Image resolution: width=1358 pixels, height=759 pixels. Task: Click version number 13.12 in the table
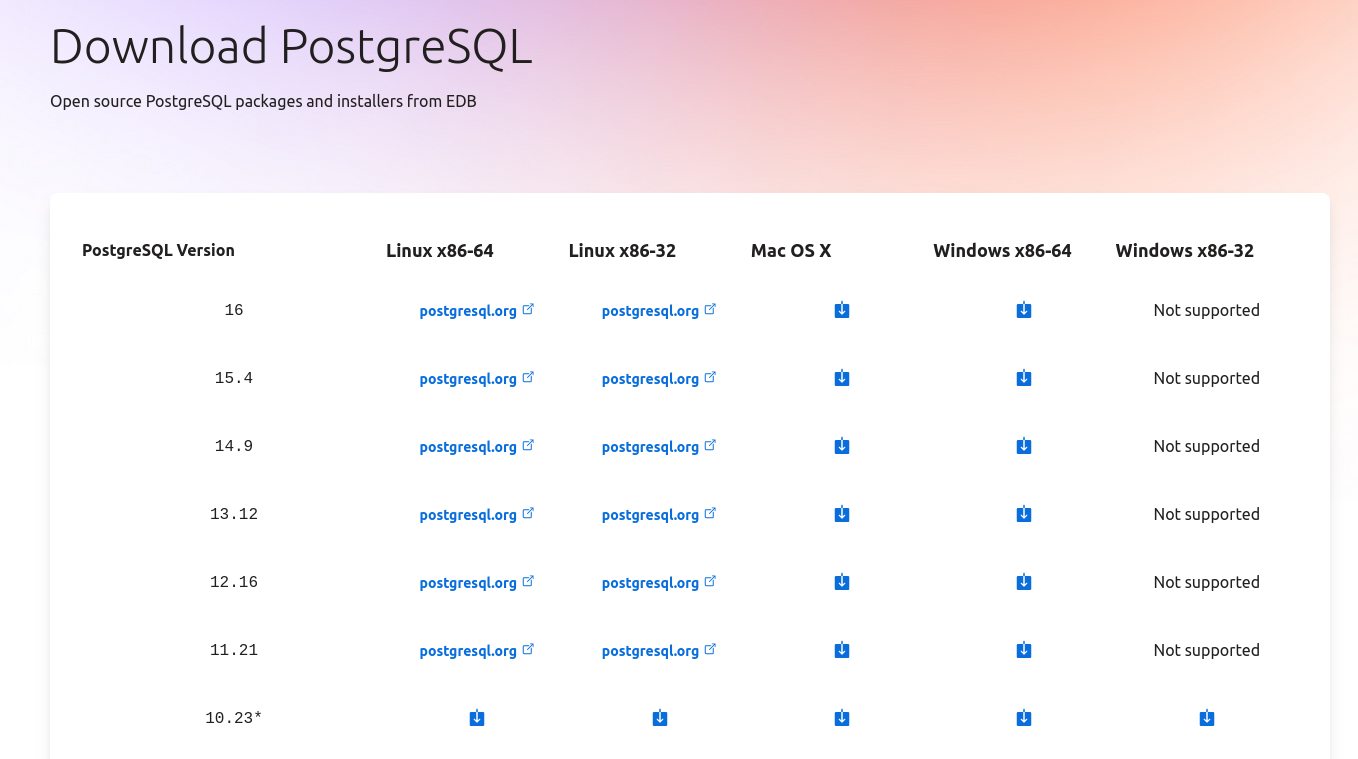click(234, 514)
